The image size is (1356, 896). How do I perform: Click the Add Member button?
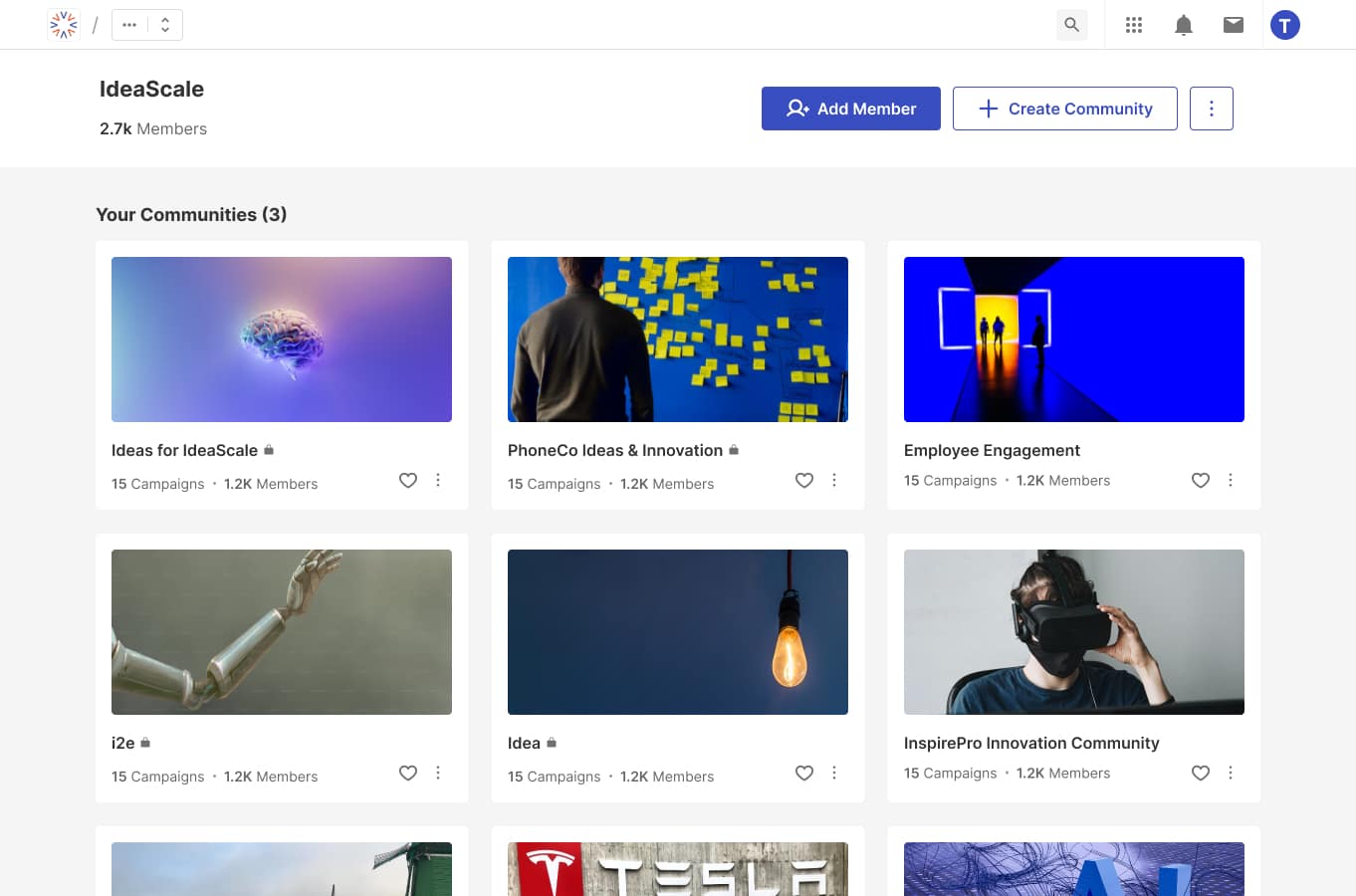(850, 109)
